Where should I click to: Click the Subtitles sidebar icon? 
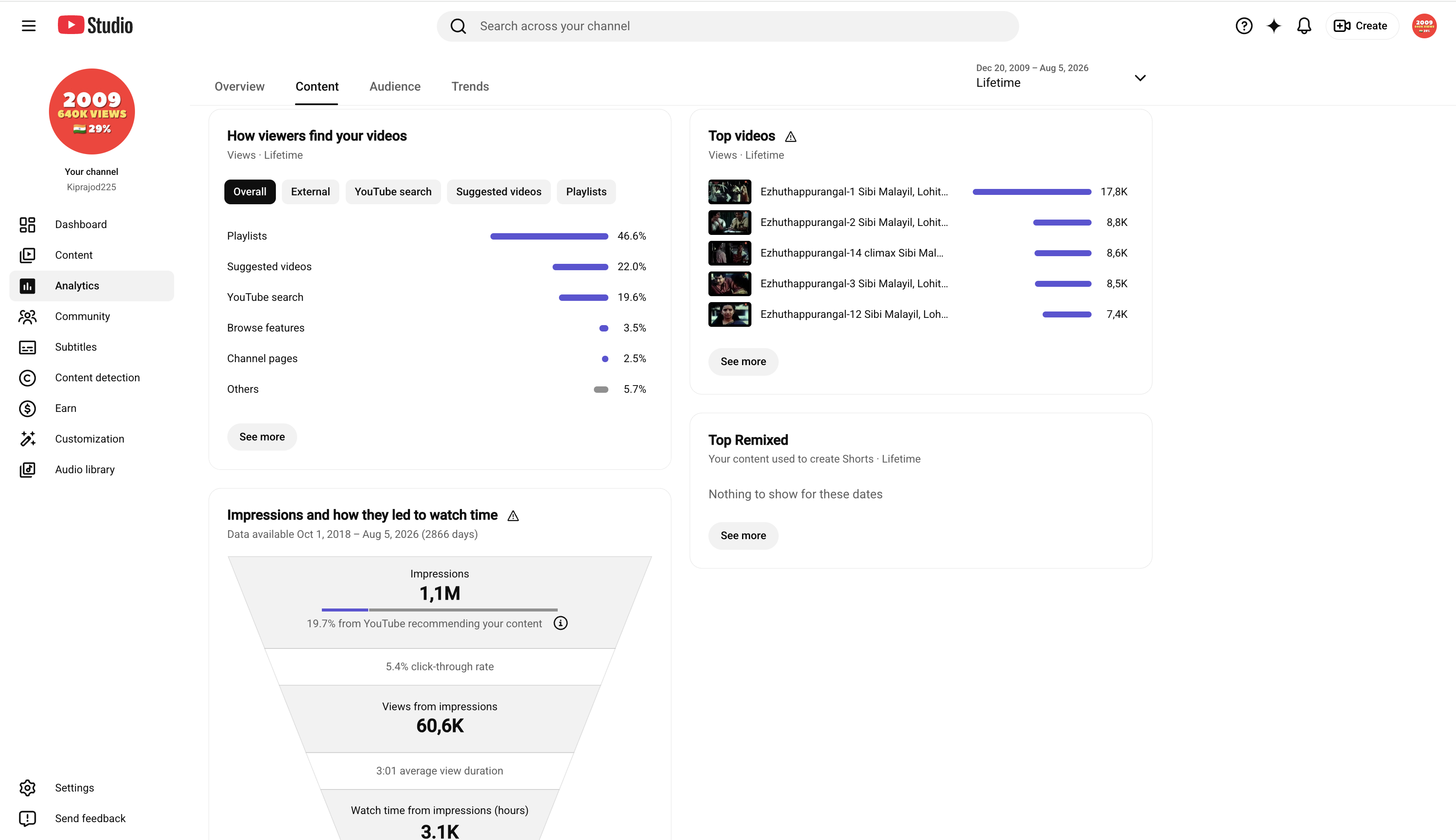pyautogui.click(x=27, y=347)
